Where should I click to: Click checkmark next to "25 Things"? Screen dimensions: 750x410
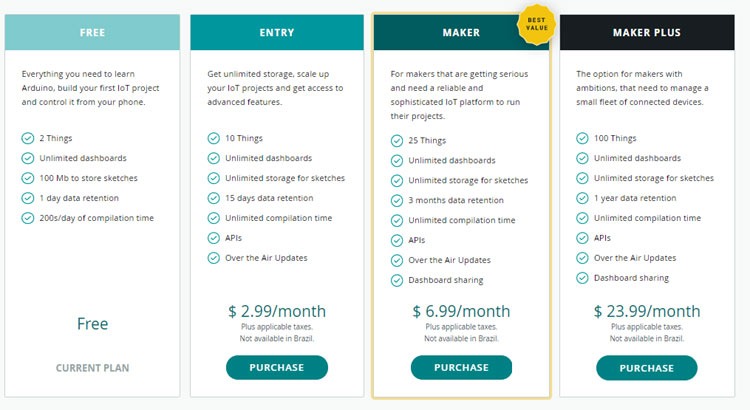click(398, 140)
